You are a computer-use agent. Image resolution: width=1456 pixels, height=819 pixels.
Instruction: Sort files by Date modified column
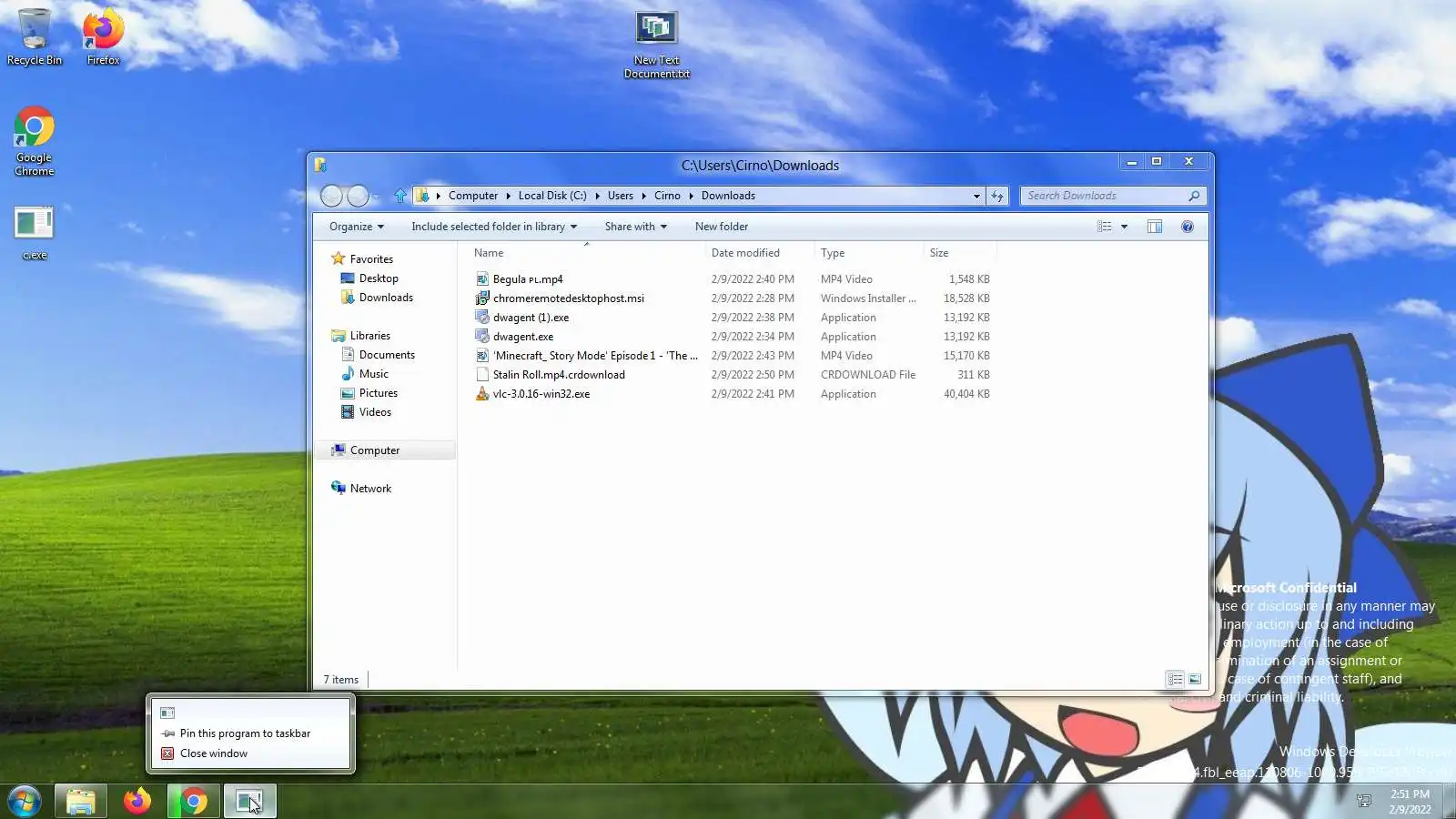[759, 253]
